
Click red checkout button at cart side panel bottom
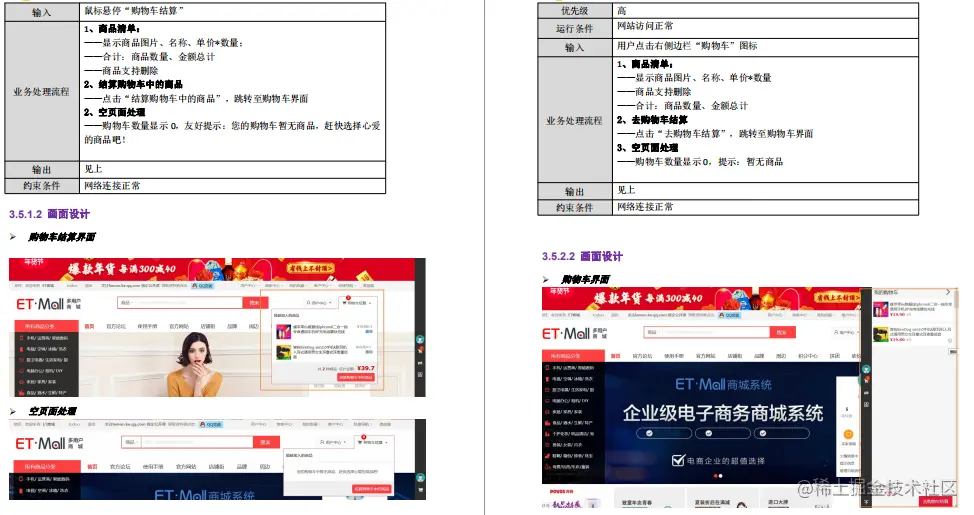point(935,501)
